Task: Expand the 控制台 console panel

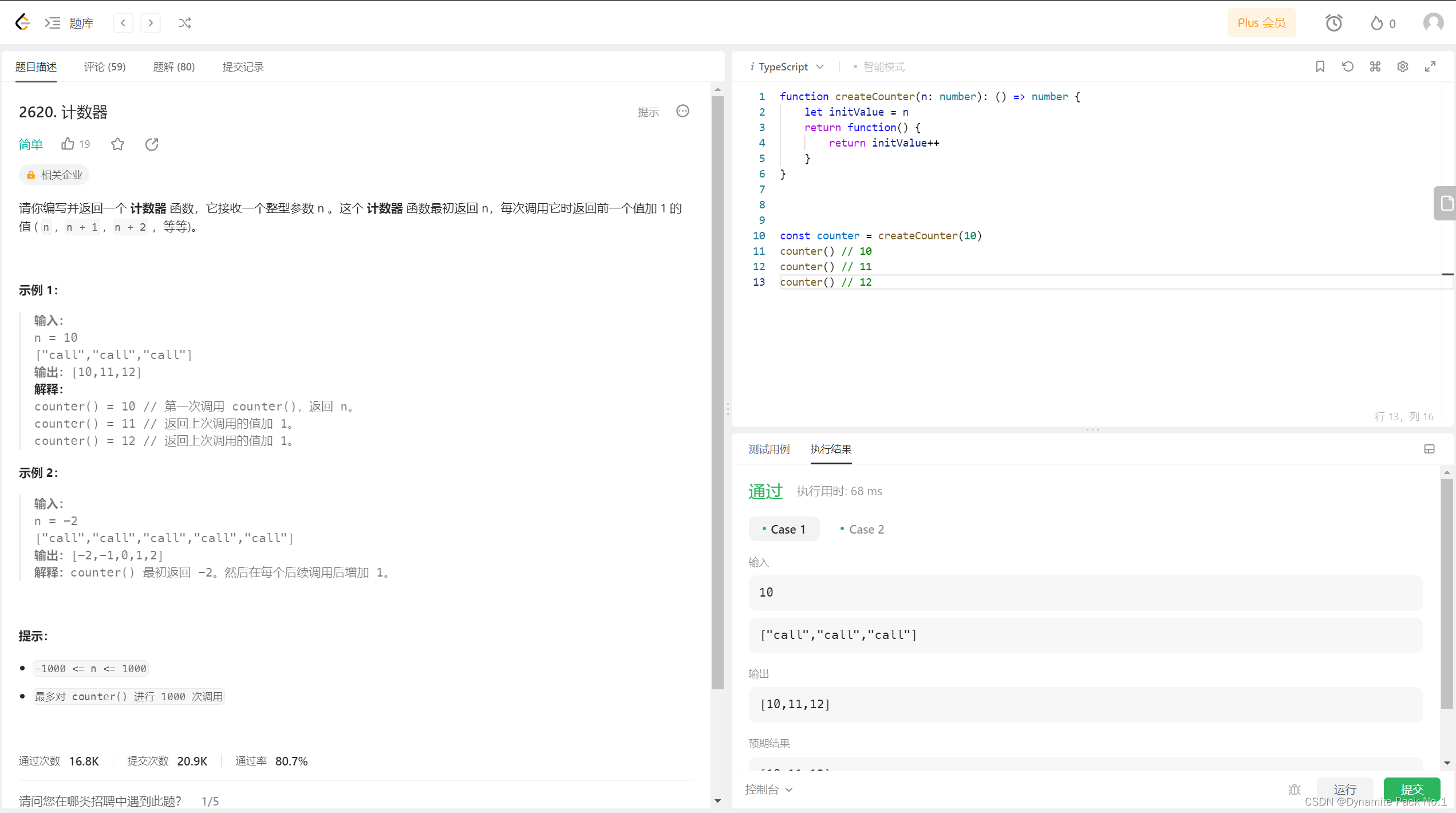Action: tap(768, 790)
